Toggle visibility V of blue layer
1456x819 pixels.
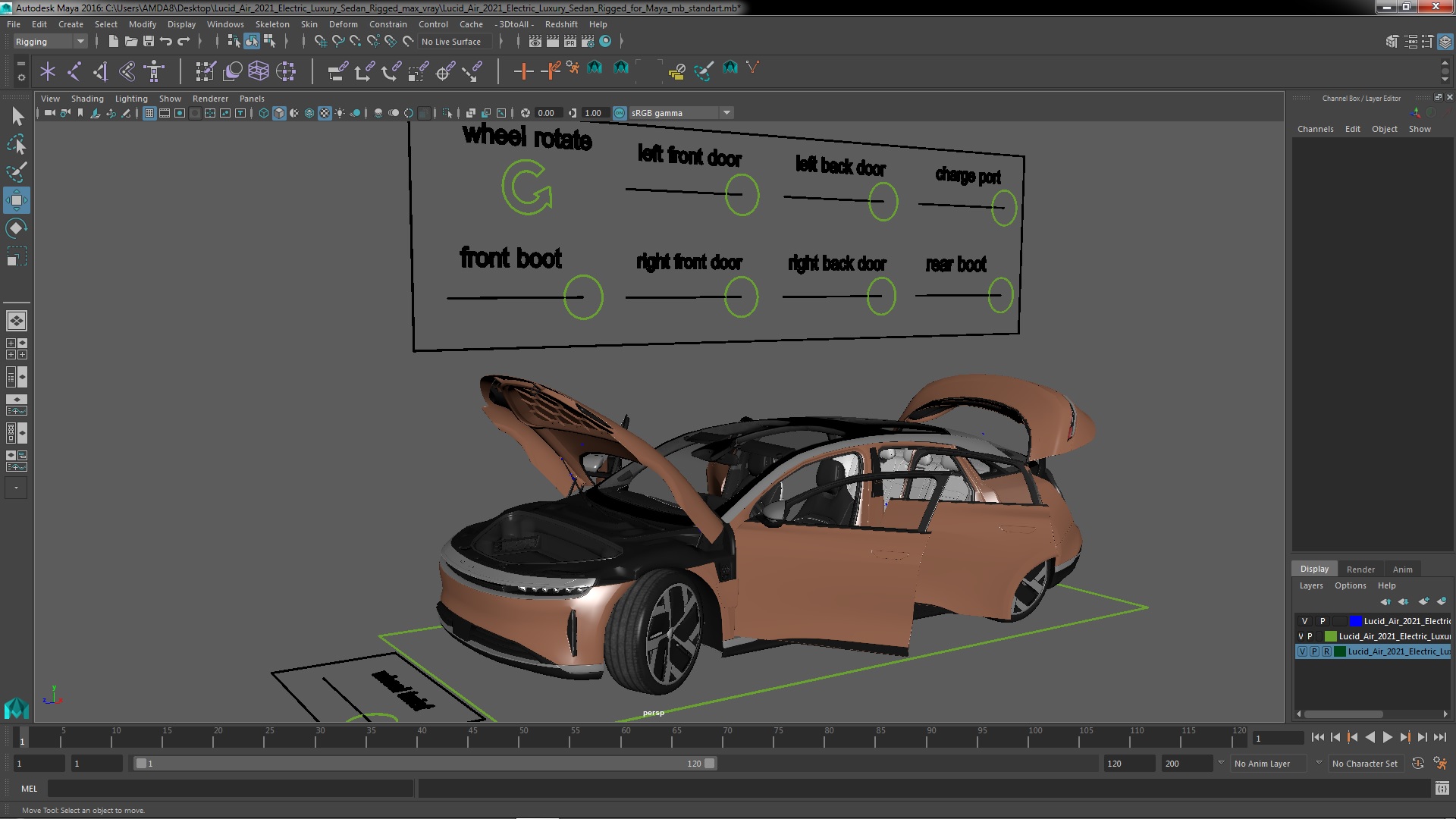tap(1304, 621)
